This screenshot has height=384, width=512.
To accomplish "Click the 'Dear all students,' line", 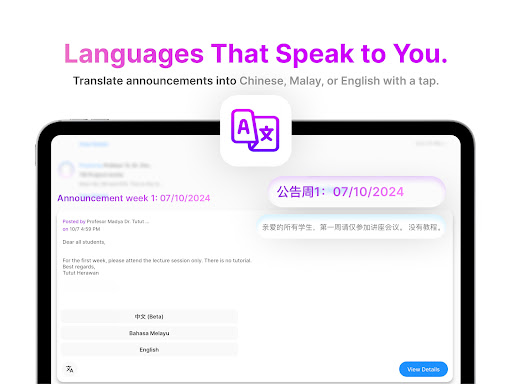I will 84,242.
